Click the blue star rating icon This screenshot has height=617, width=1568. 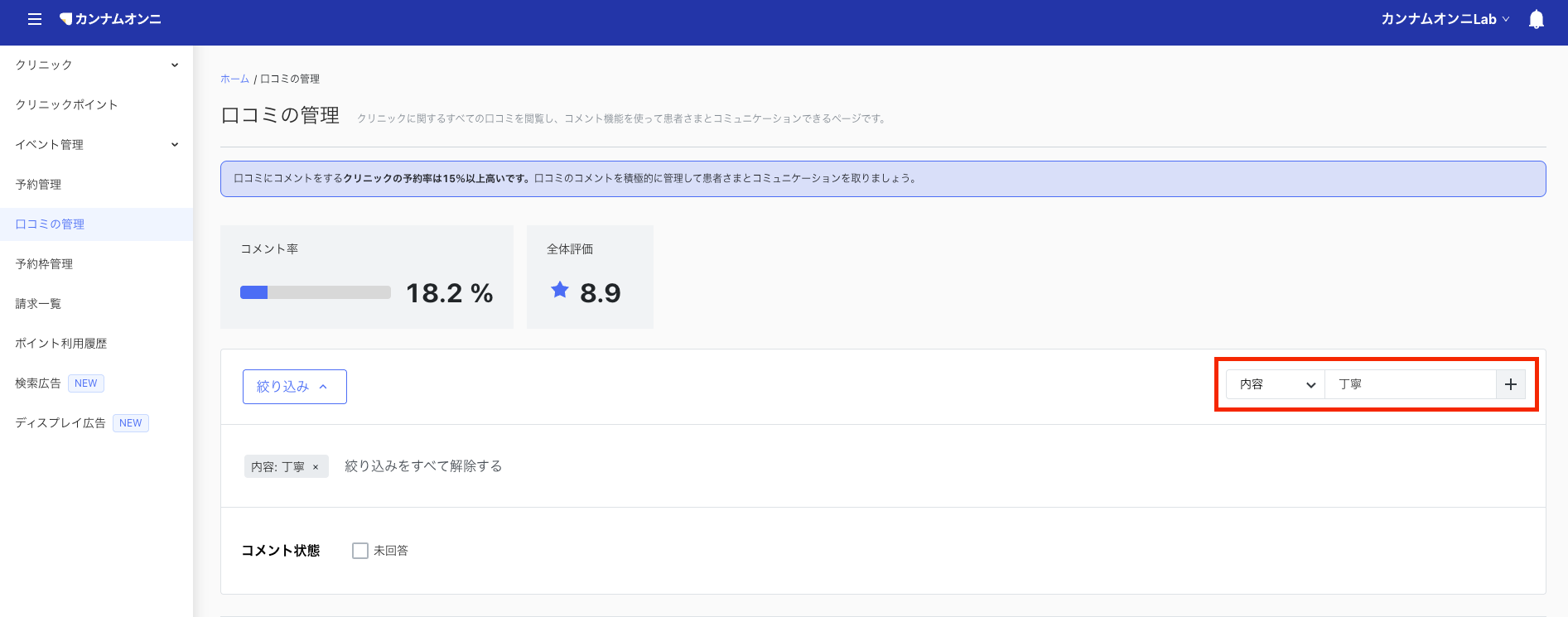(x=560, y=290)
